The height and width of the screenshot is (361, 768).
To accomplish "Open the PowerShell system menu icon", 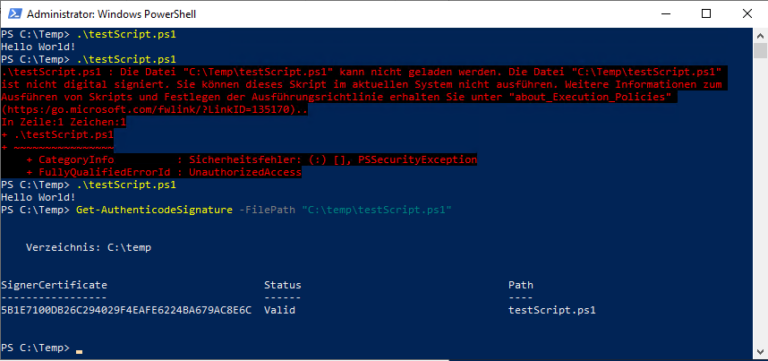I will click(15, 14).
